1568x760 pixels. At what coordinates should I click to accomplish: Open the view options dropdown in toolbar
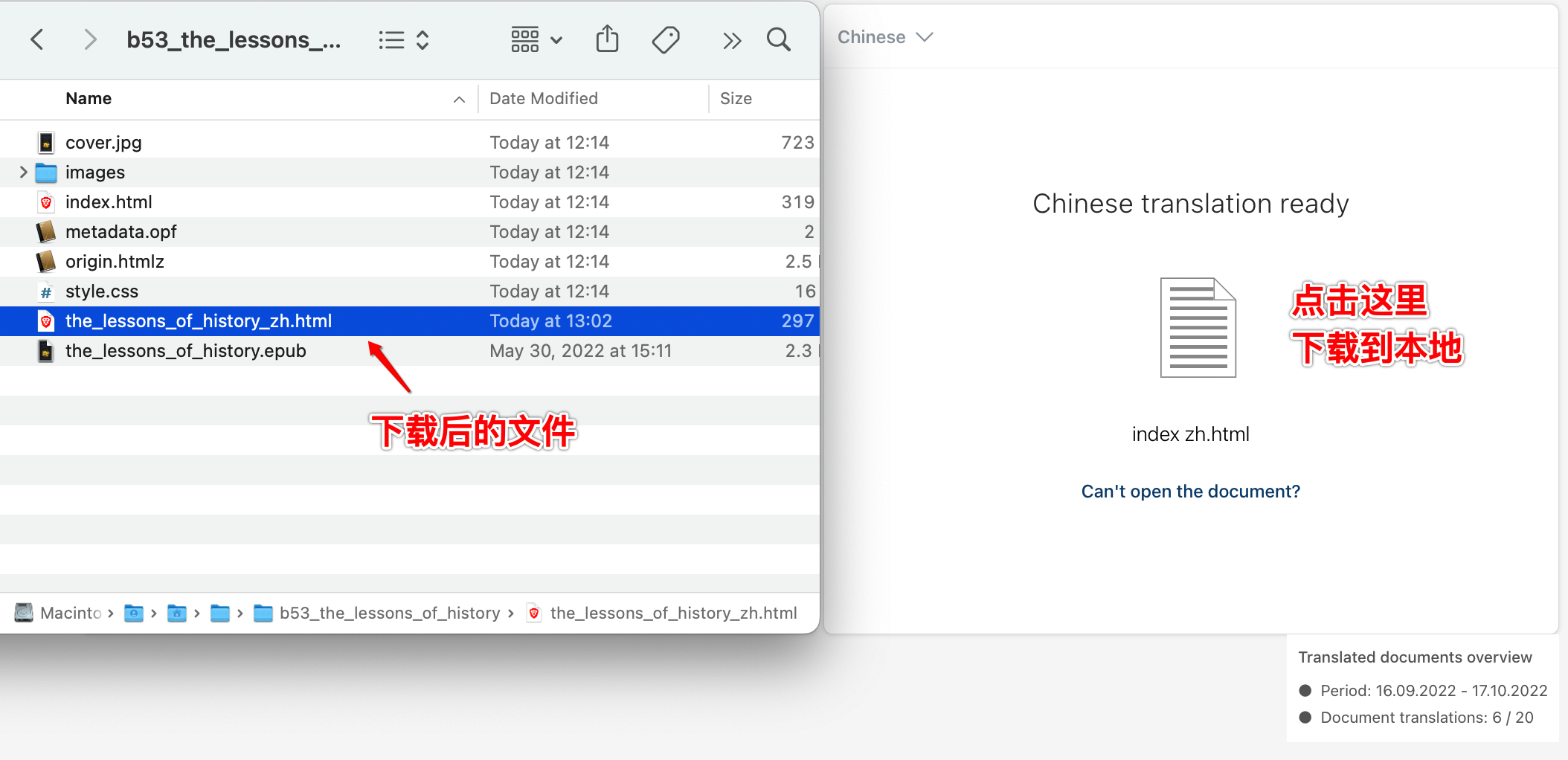click(x=556, y=39)
